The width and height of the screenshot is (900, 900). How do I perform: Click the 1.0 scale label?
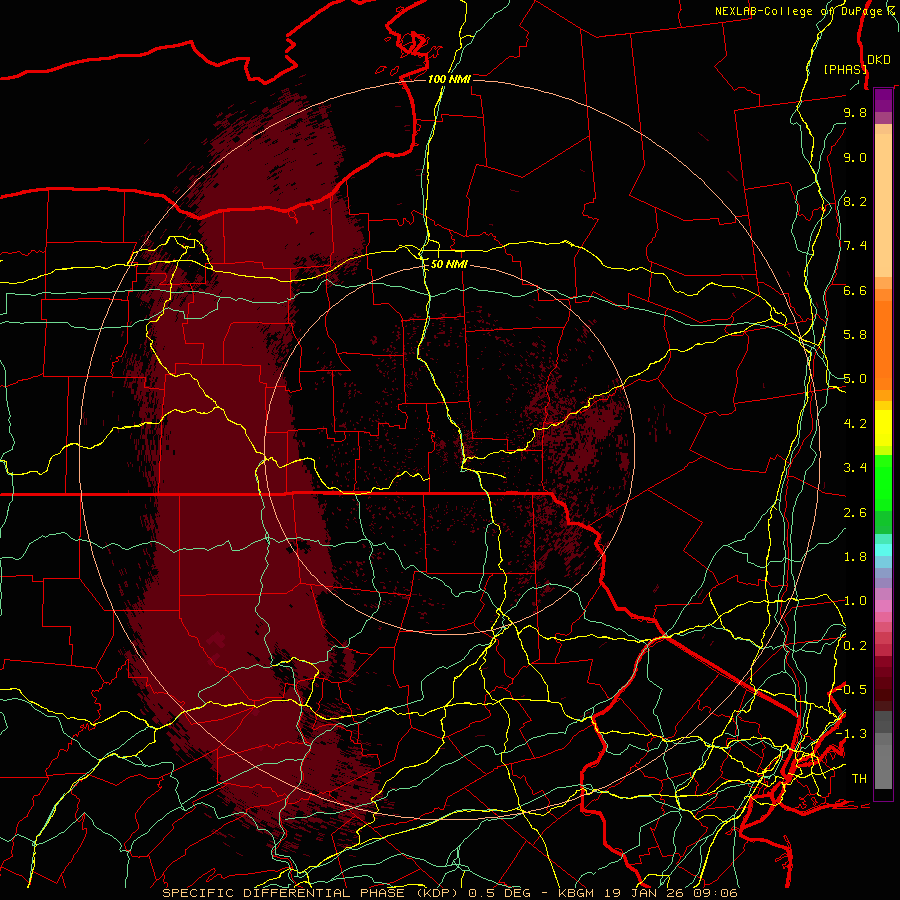coord(855,601)
